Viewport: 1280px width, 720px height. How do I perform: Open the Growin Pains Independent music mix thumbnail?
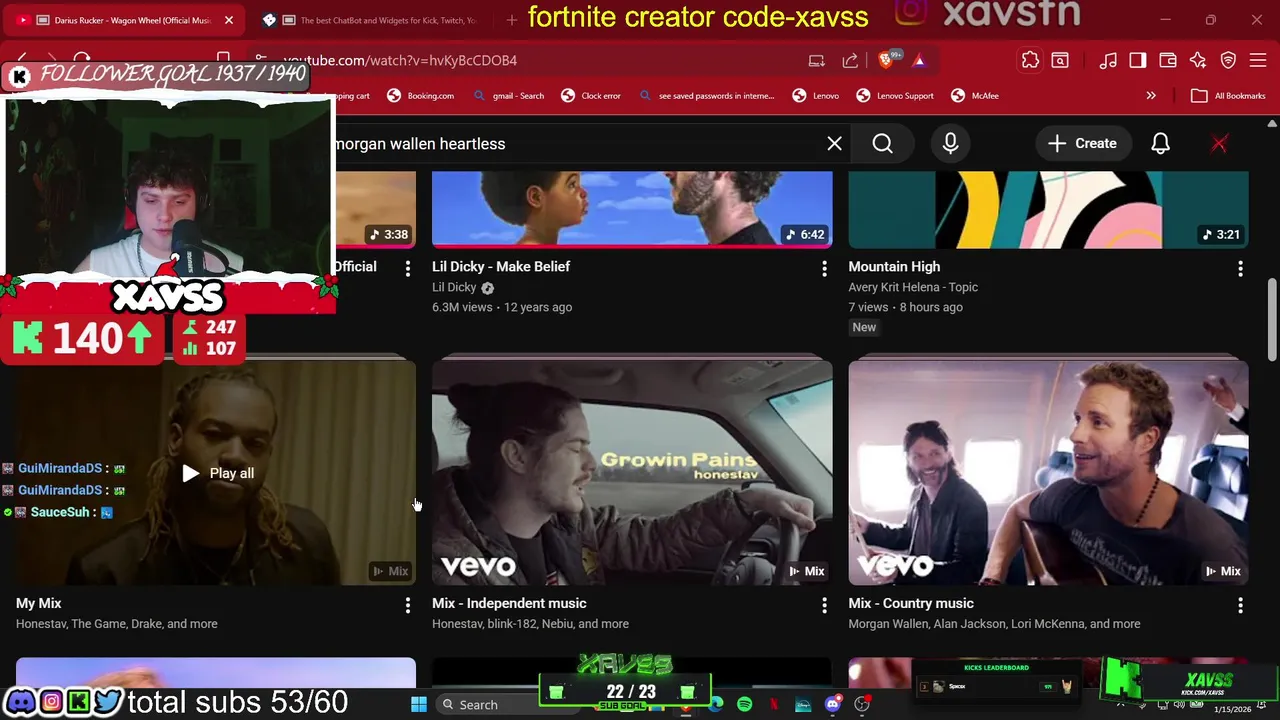(632, 472)
